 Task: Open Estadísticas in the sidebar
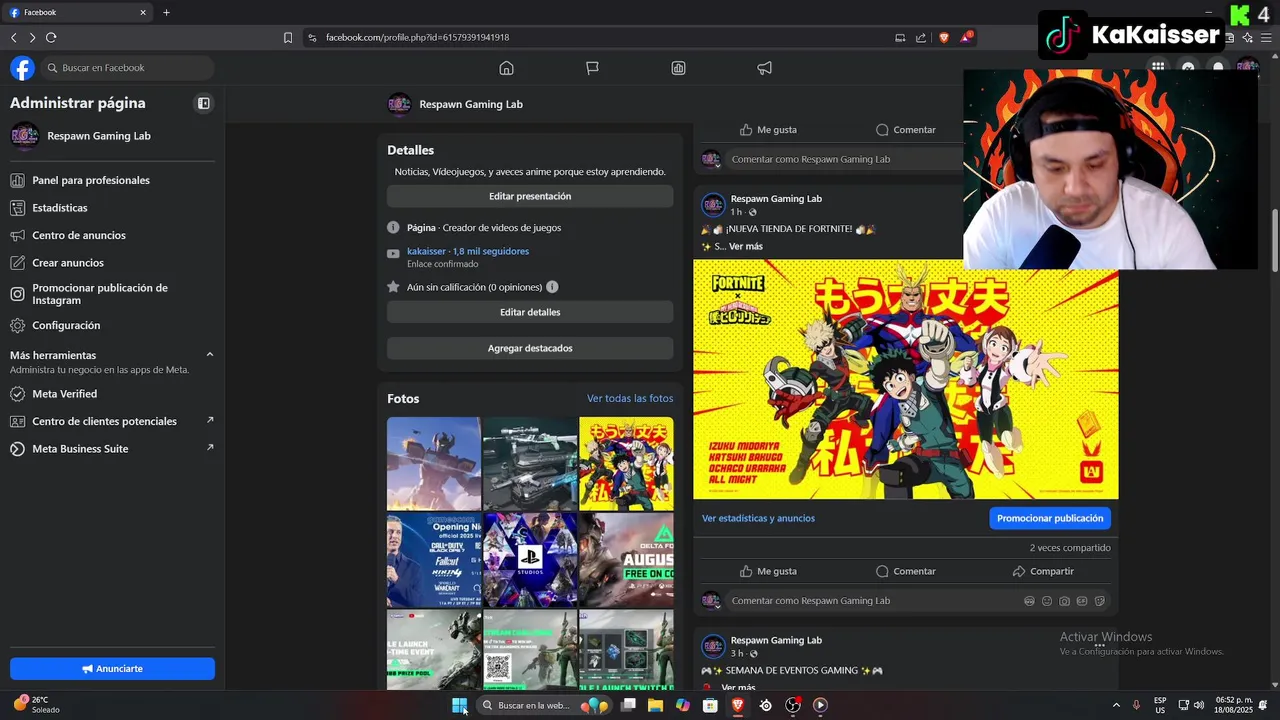(60, 208)
